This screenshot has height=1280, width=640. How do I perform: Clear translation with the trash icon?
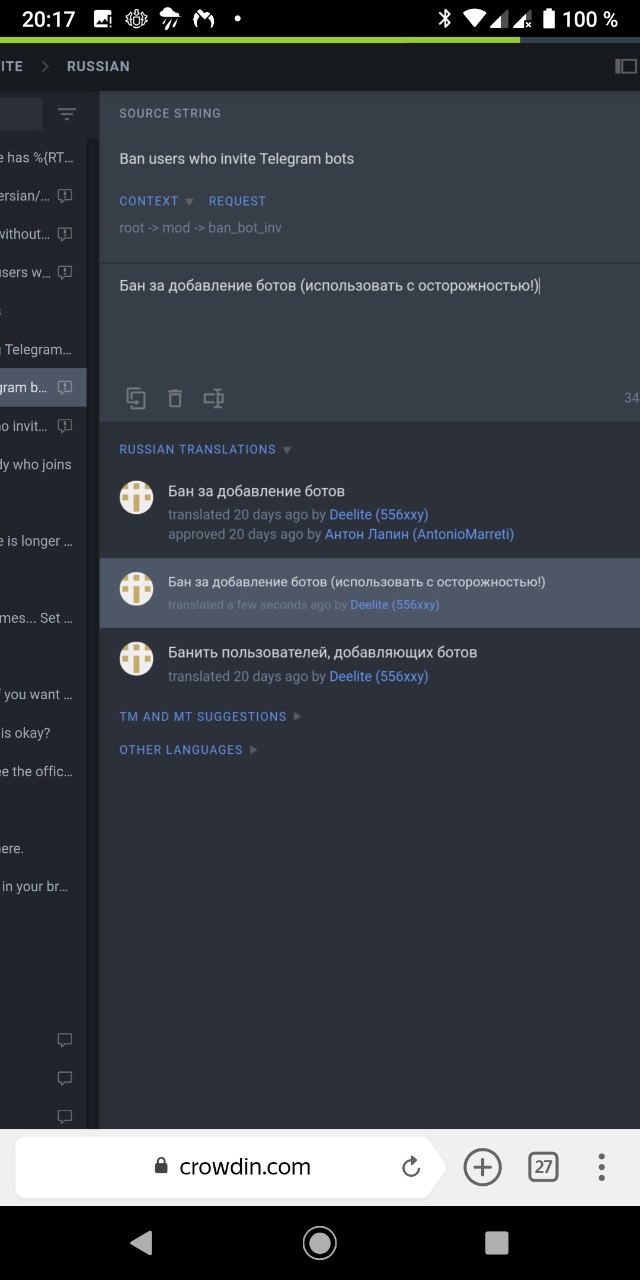point(175,398)
